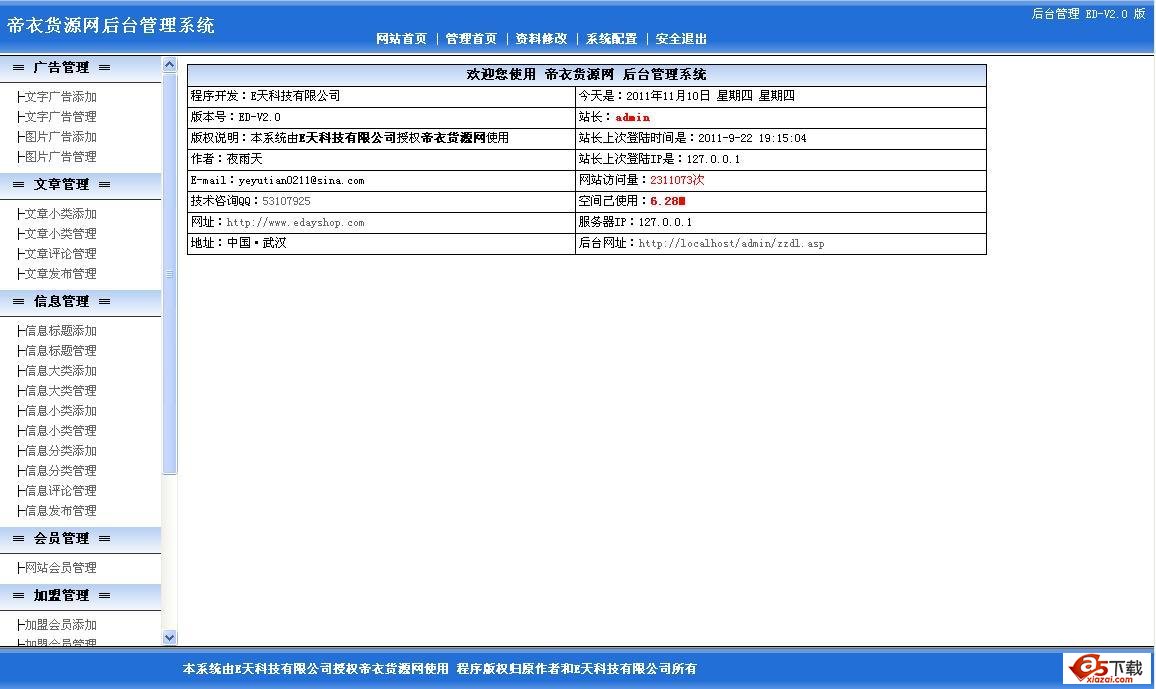
Task: Click the admin 站长 name
Action: [x=633, y=117]
